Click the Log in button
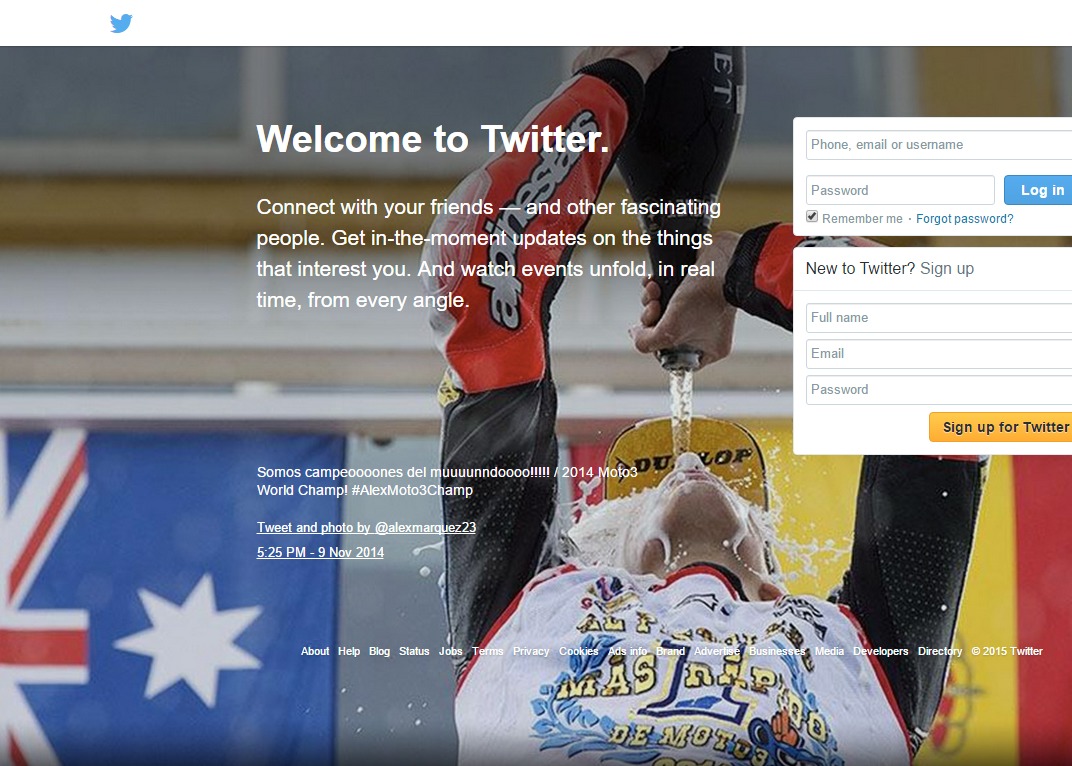 tap(1038, 190)
